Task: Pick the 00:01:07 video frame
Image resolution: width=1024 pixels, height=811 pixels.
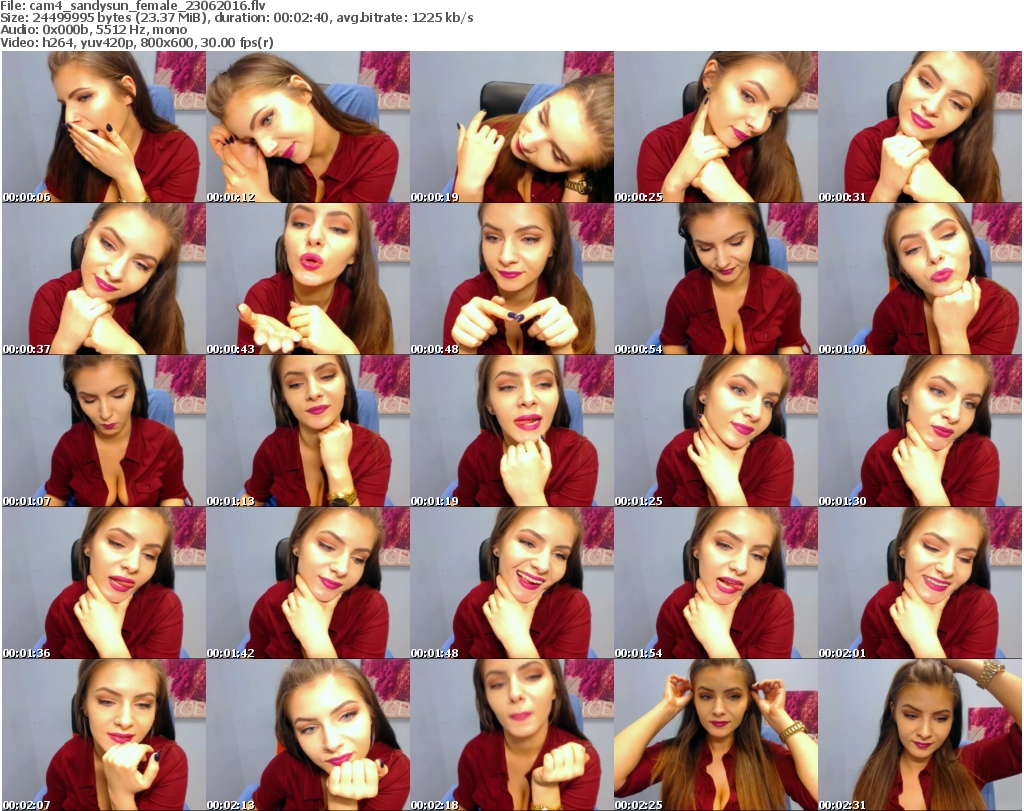Action: tap(104, 431)
